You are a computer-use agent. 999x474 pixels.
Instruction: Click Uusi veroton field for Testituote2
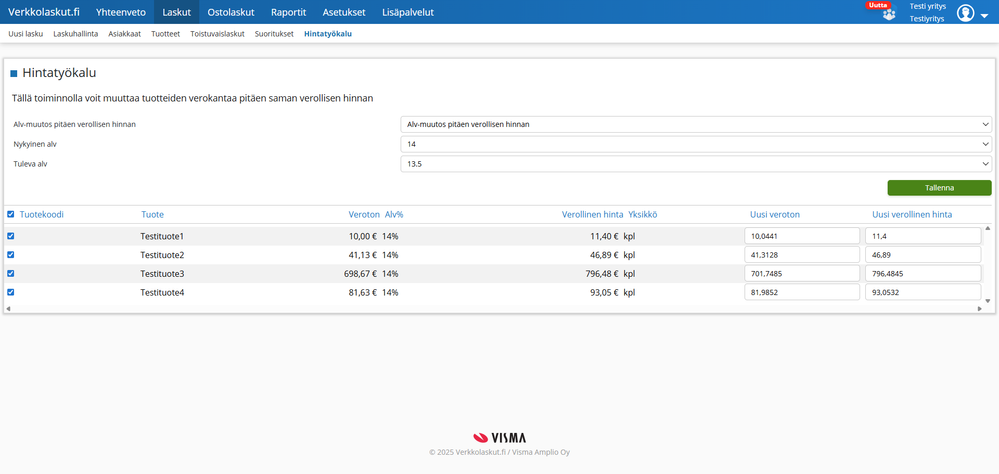point(802,255)
